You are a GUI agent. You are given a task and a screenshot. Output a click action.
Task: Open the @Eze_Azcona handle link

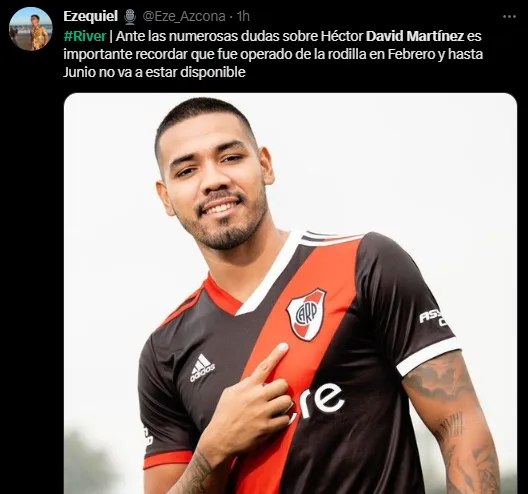coord(184,17)
